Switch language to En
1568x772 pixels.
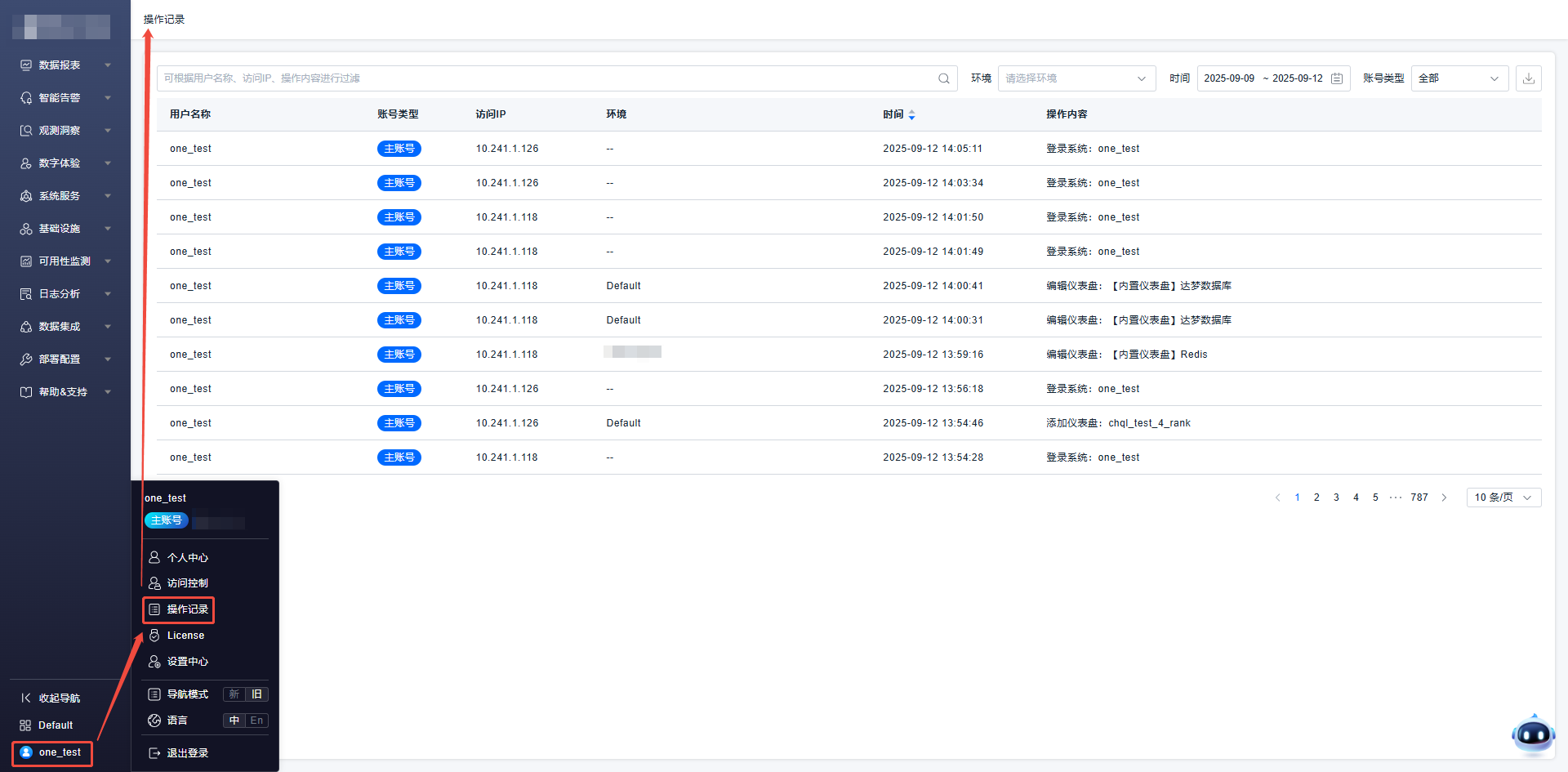256,721
